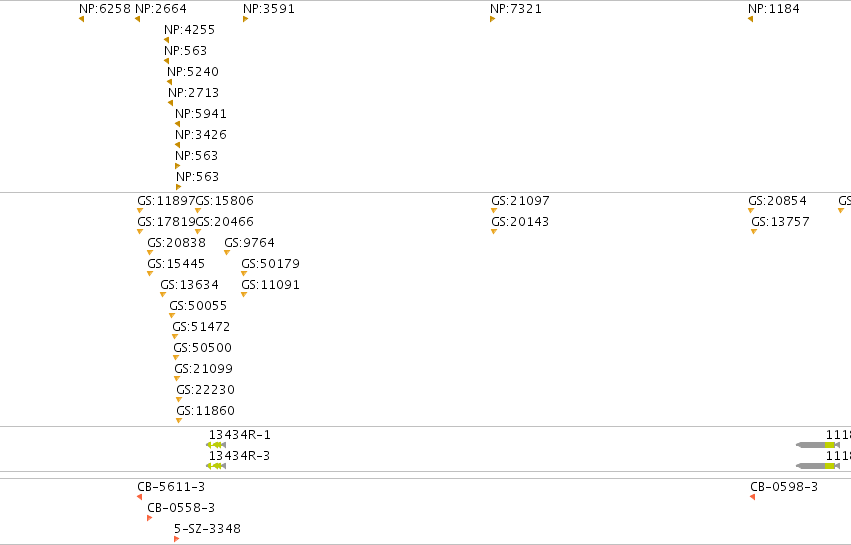Open the NP:3426 feature label
The width and height of the screenshot is (851, 545).
201,135
